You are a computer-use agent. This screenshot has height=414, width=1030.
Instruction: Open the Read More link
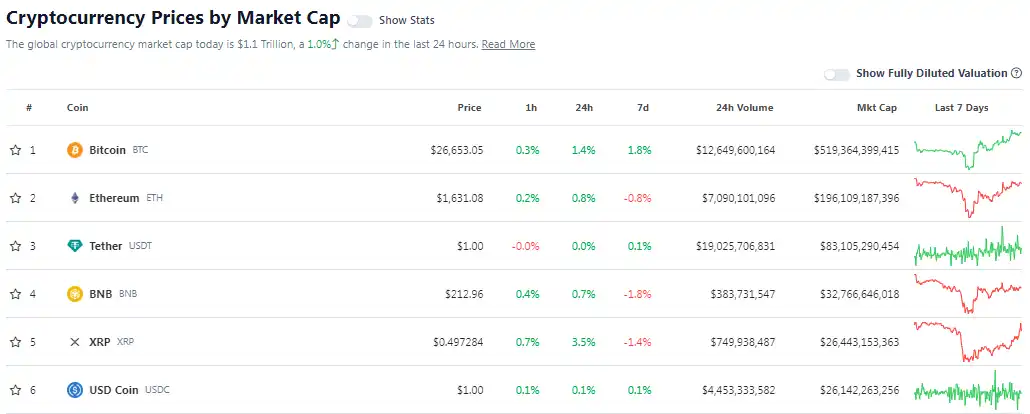(508, 45)
